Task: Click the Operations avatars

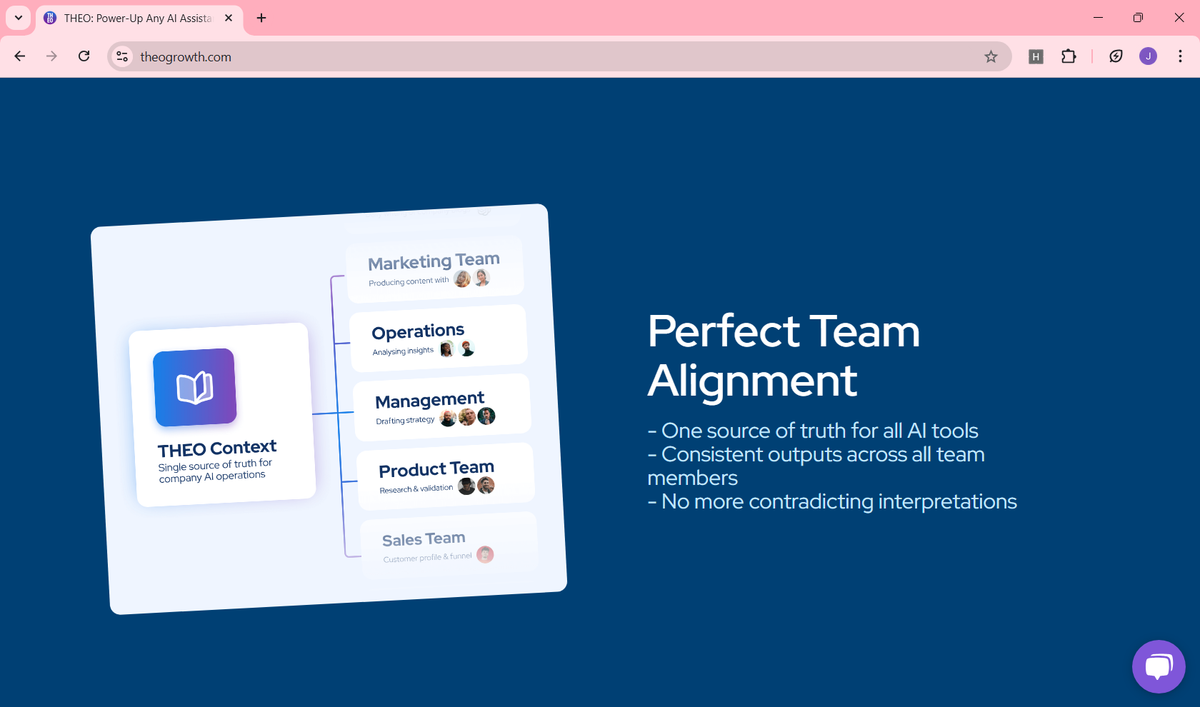Action: point(456,349)
